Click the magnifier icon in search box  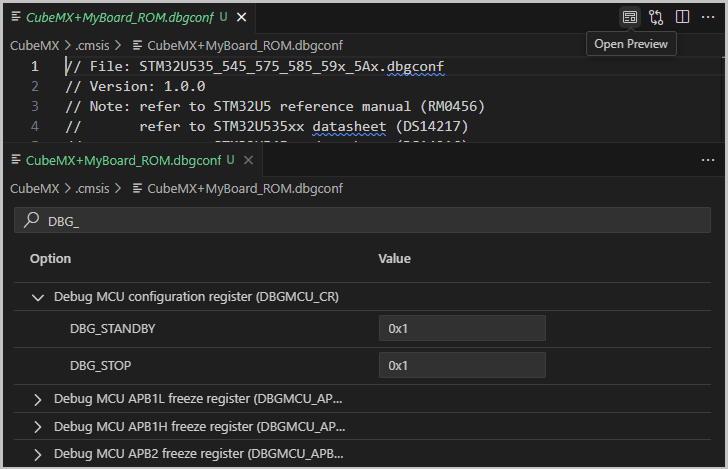(x=31, y=221)
